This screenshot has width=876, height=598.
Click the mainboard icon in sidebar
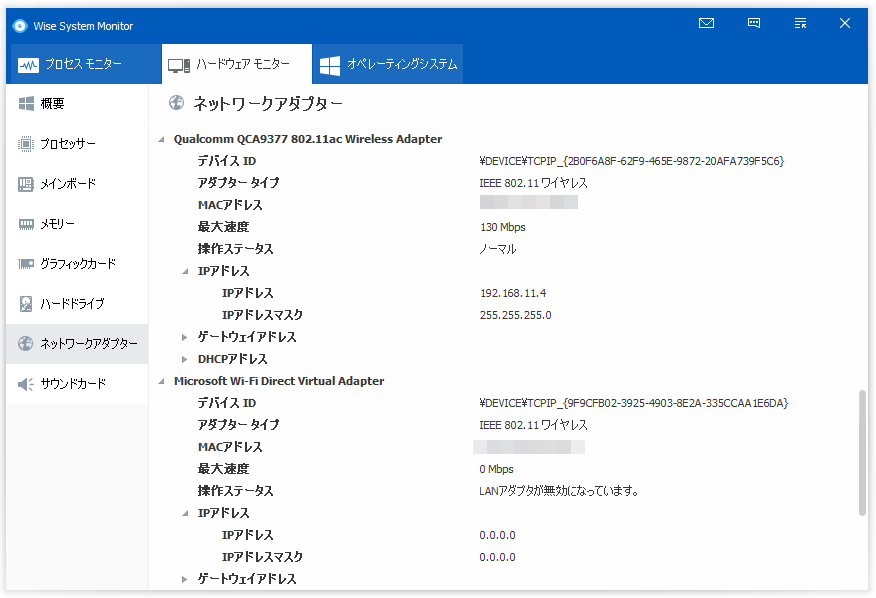[x=26, y=184]
